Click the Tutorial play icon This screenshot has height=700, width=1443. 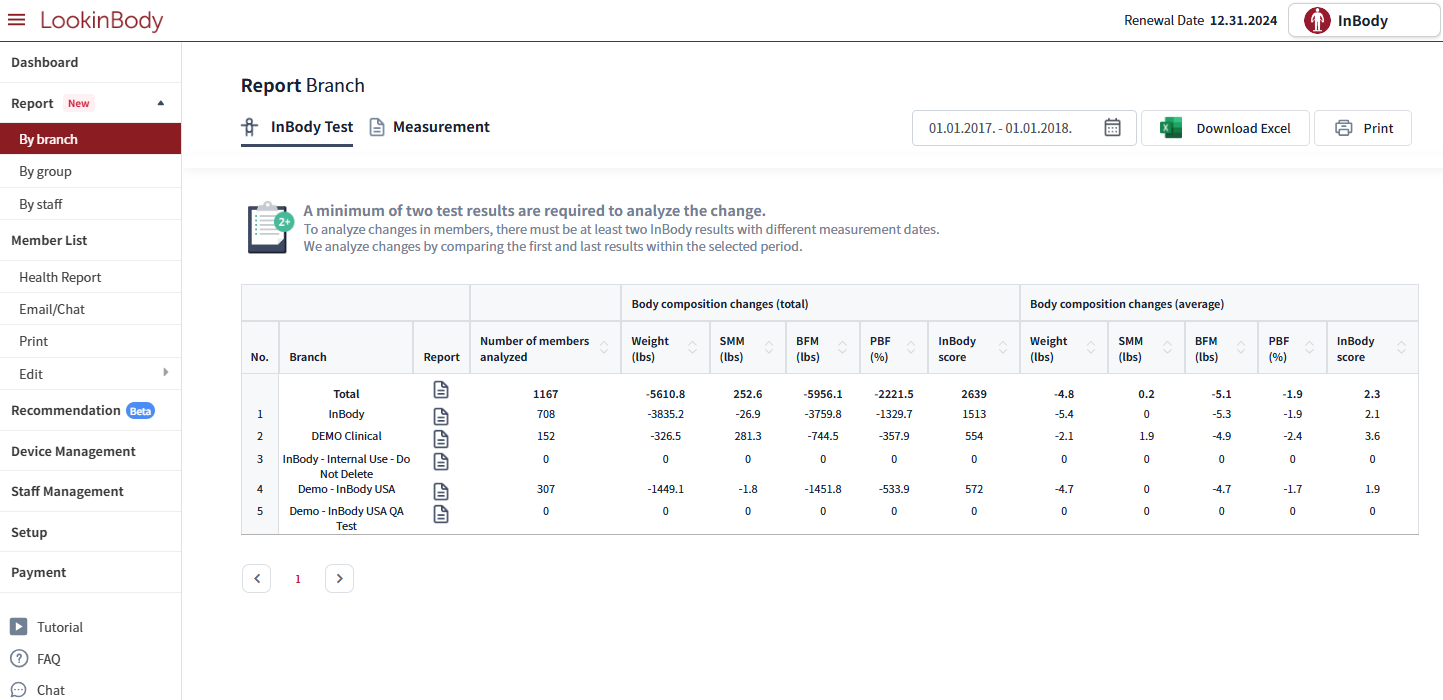pos(19,626)
